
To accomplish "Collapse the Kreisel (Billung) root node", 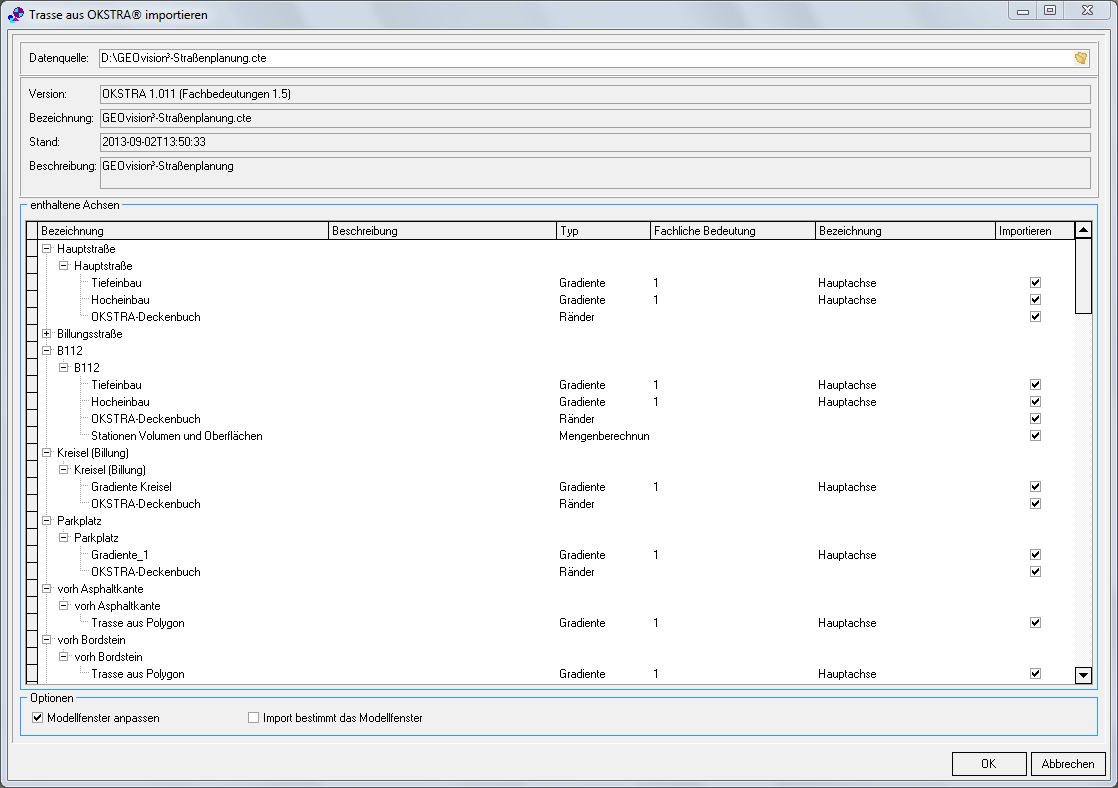I will point(47,453).
